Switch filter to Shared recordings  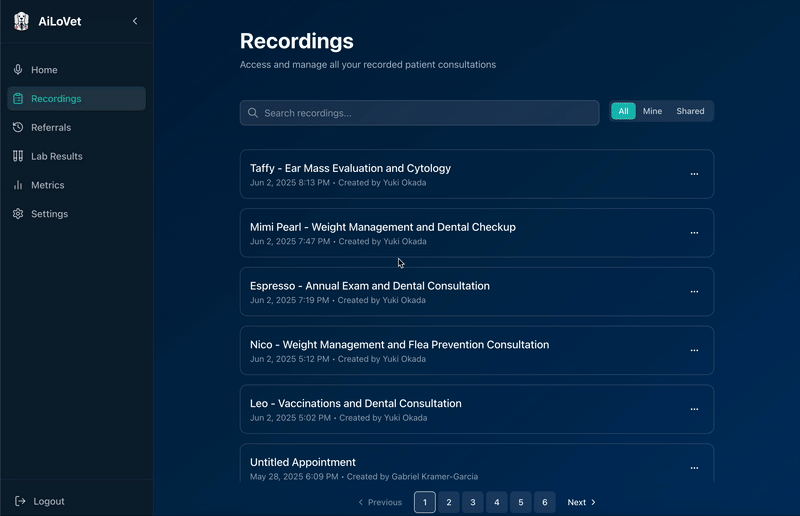pyautogui.click(x=690, y=112)
